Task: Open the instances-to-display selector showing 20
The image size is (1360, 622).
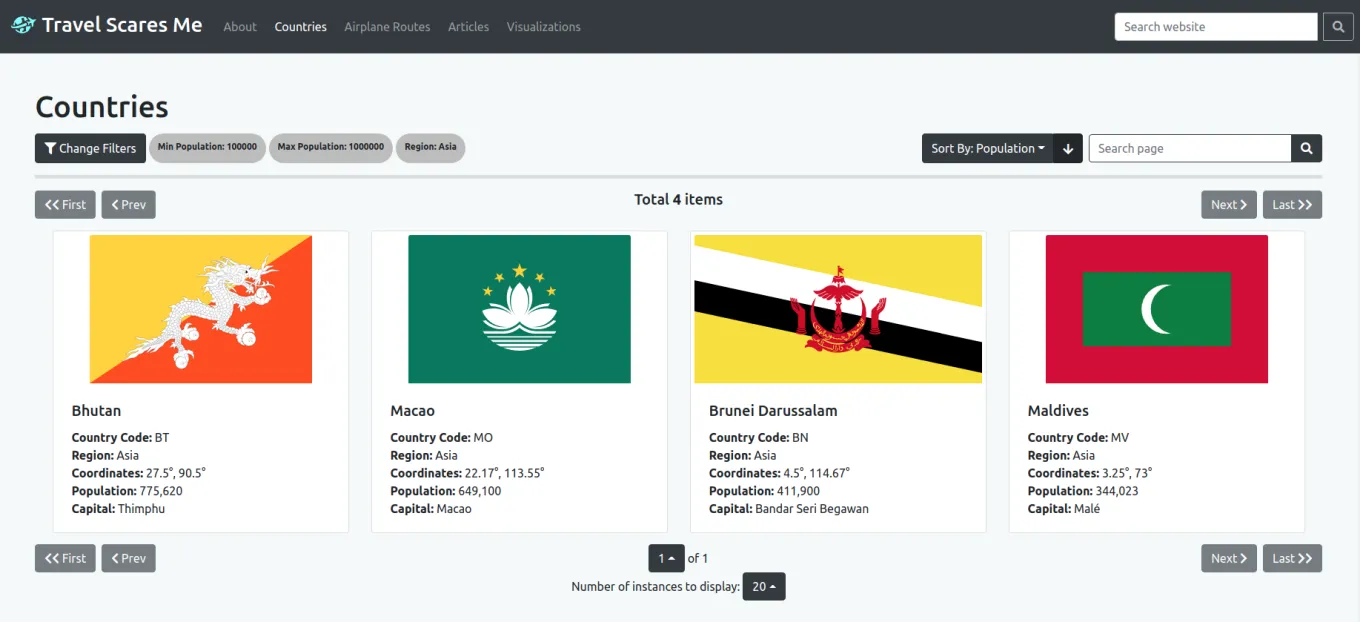Action: [x=763, y=587]
